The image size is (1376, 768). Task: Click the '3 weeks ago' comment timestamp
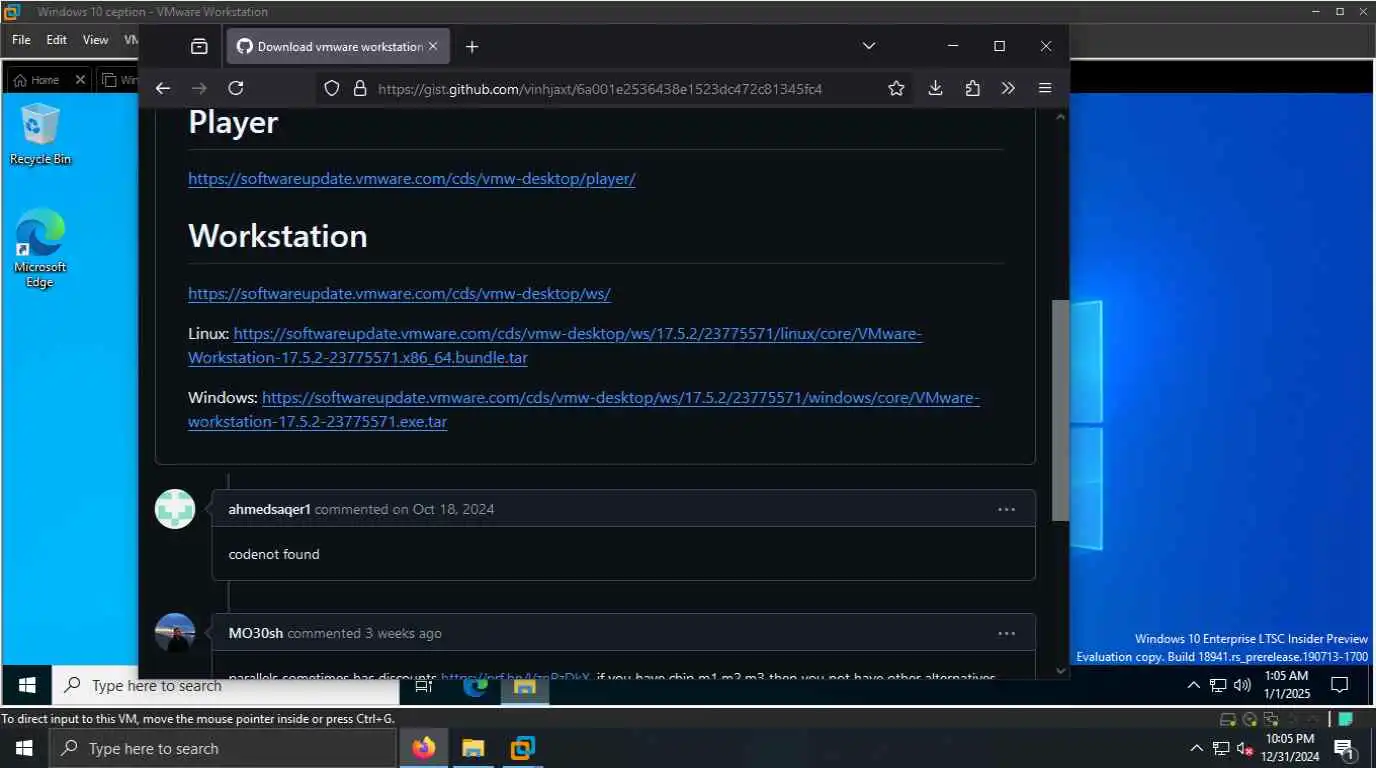tap(403, 633)
